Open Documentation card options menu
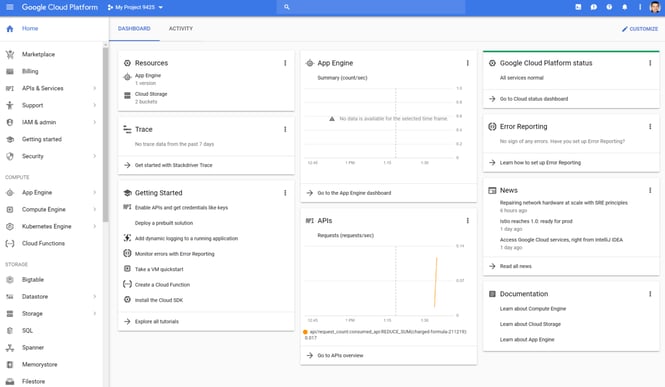The width and height of the screenshot is (665, 387). 650,294
